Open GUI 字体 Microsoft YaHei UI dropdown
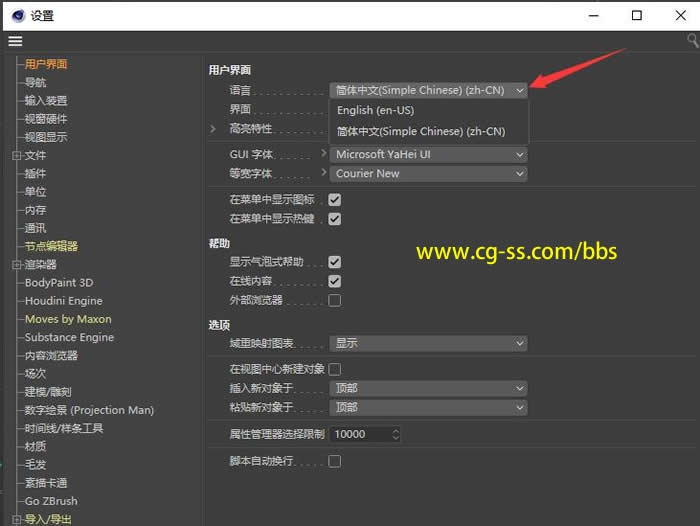The height and width of the screenshot is (526, 700). click(428, 155)
